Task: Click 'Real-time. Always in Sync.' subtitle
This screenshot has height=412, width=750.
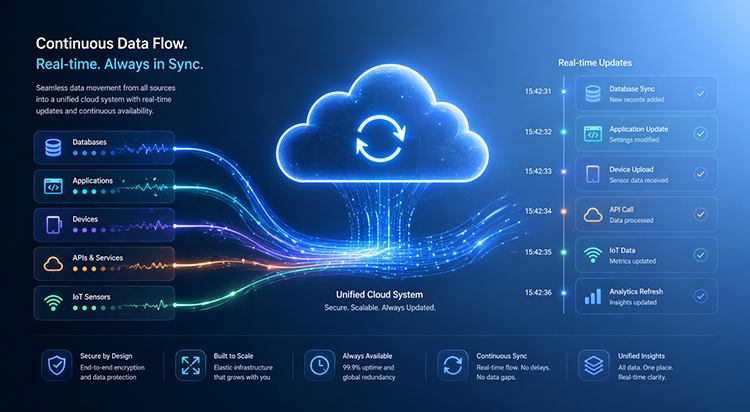Action: 120,64
